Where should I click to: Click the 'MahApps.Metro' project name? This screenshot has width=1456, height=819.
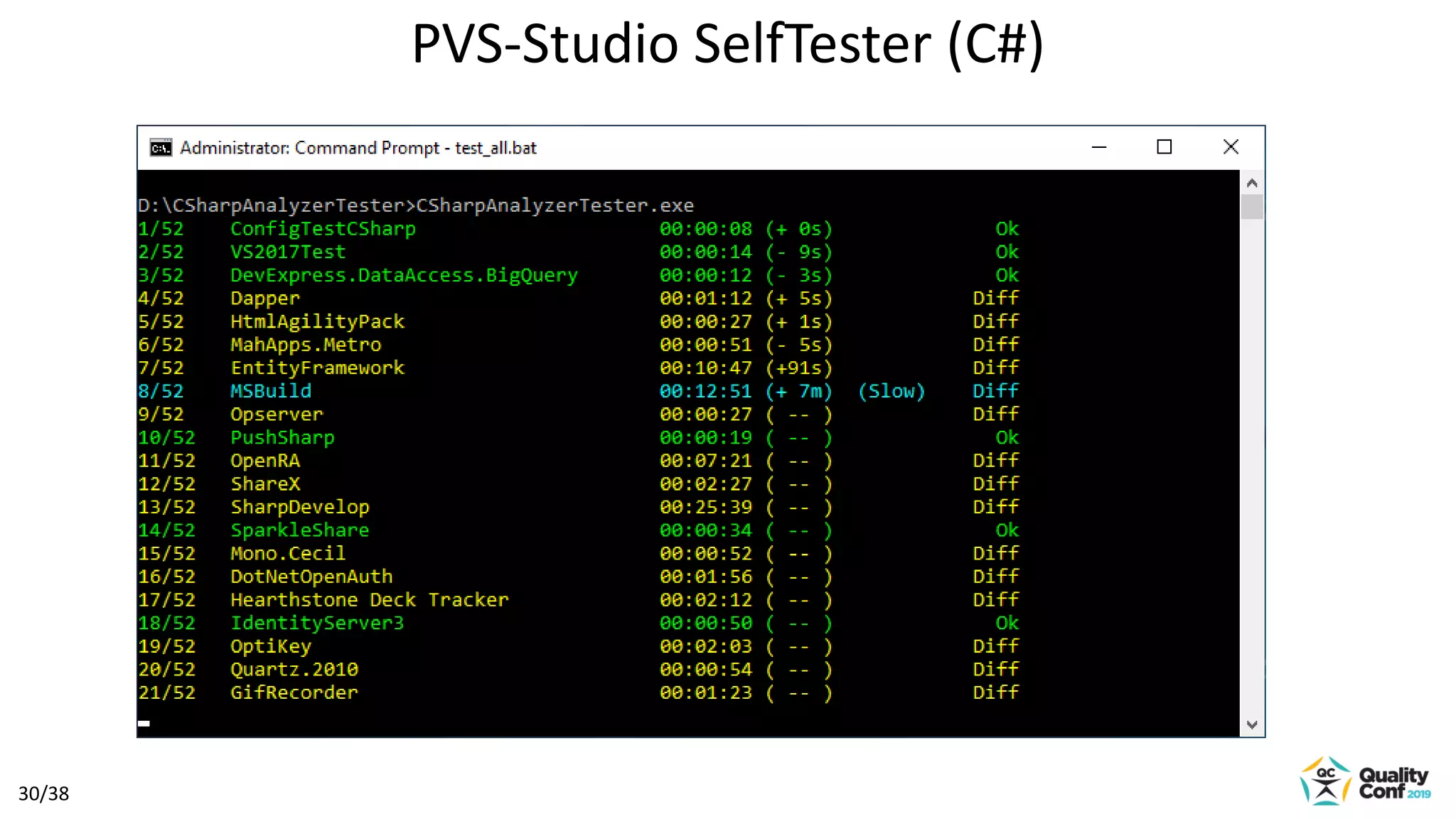point(306,345)
